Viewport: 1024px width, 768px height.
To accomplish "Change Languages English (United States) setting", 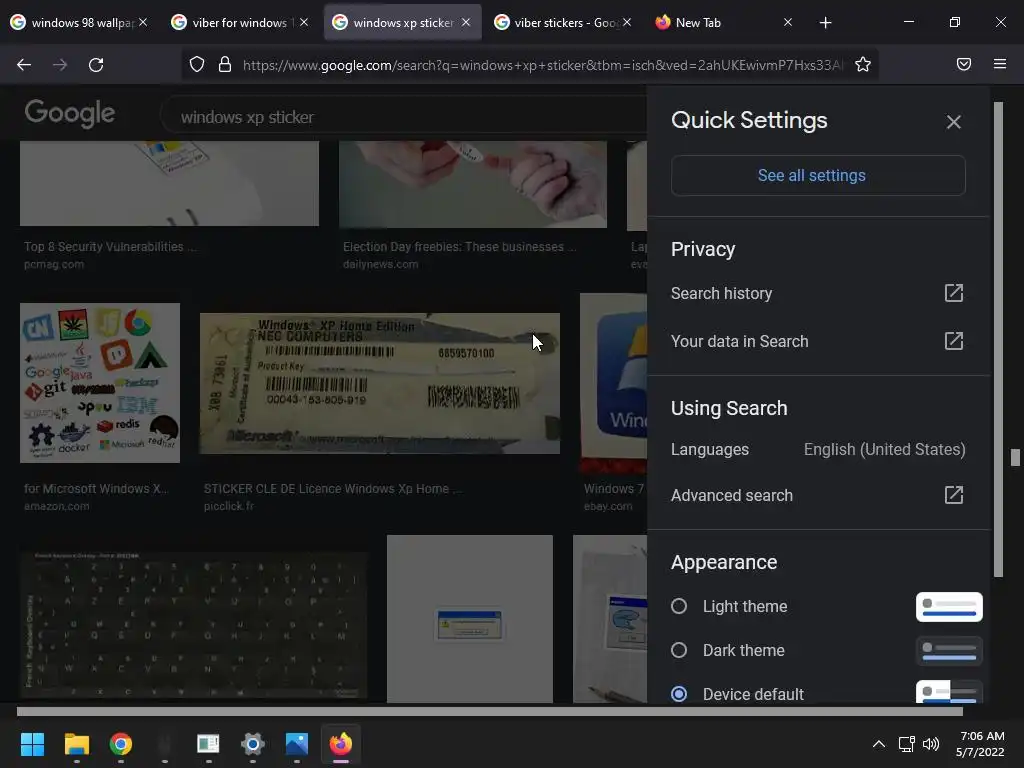I will [818, 449].
